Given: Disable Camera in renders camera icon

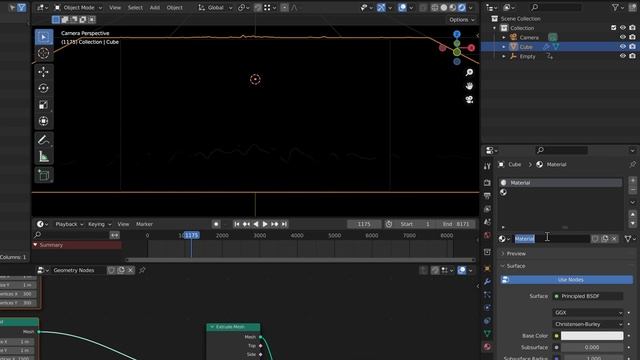Looking at the screenshot, I should coord(632,37).
